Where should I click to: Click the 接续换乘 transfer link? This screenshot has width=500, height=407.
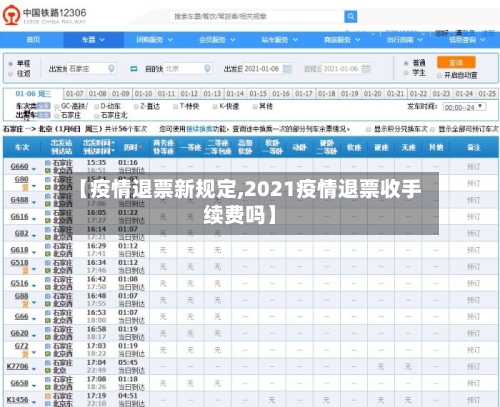tap(199, 129)
